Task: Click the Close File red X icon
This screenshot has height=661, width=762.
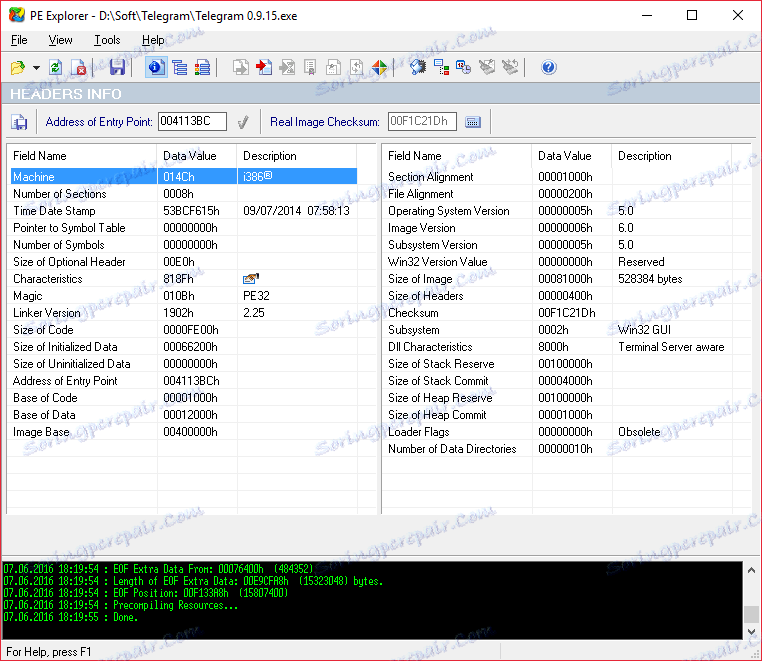Action: 79,68
